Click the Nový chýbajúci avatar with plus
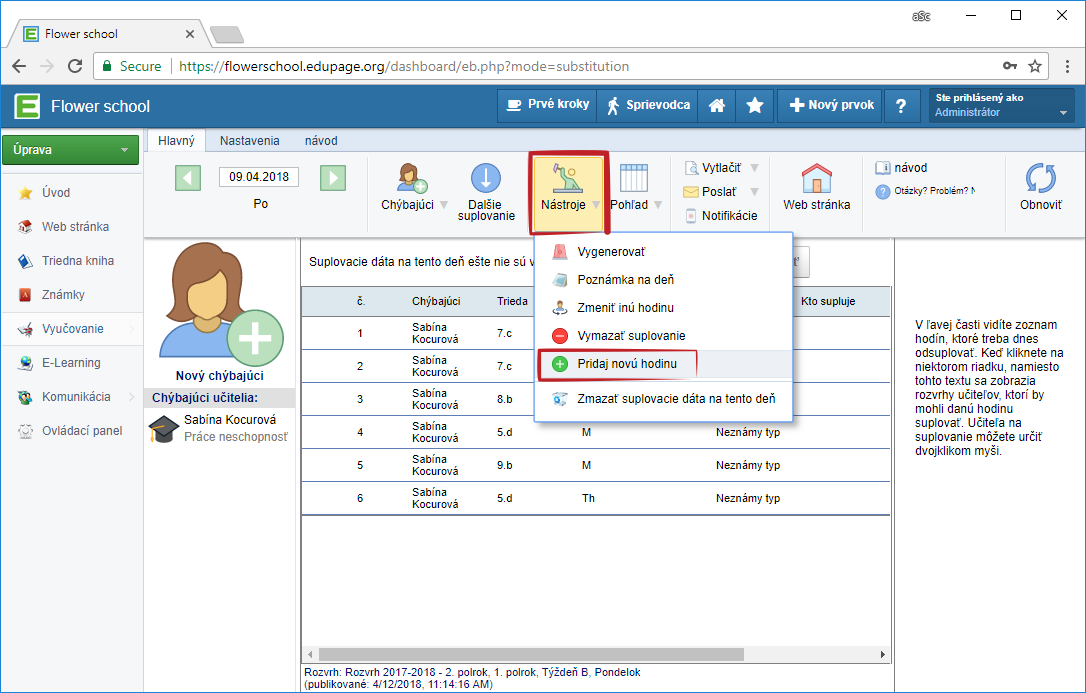 point(220,304)
